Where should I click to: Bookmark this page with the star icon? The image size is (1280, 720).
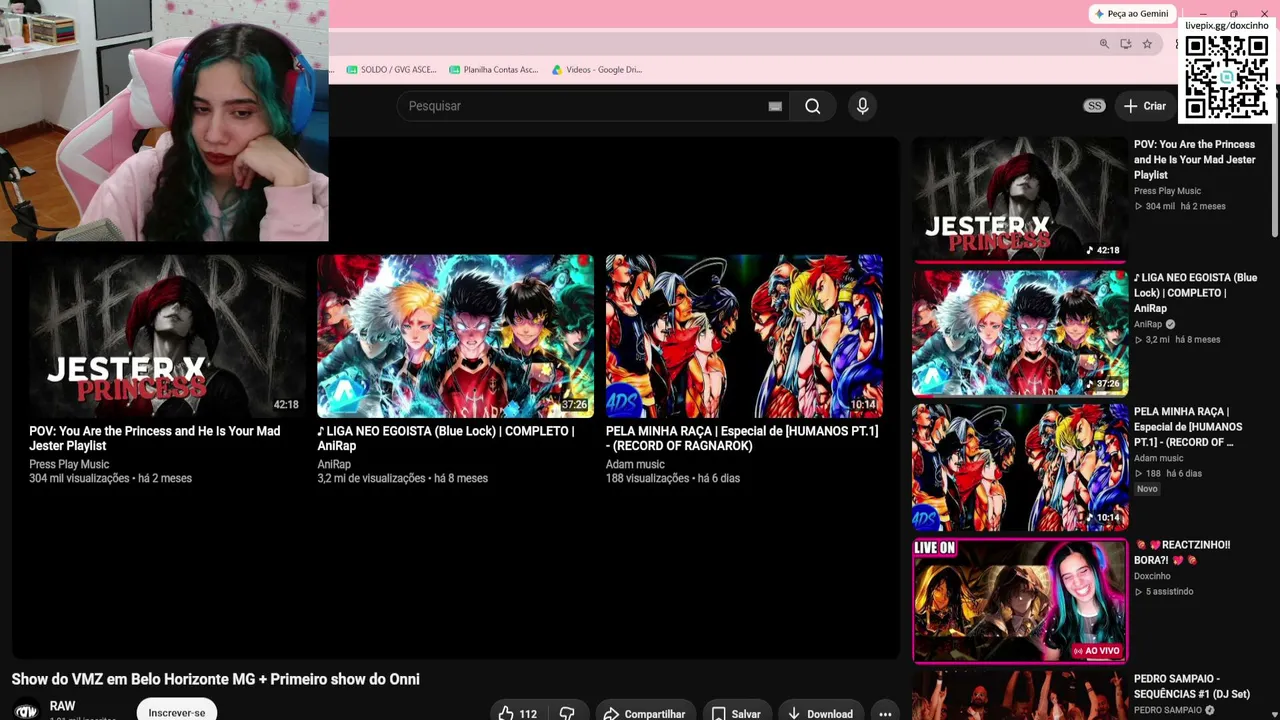coord(1147,44)
